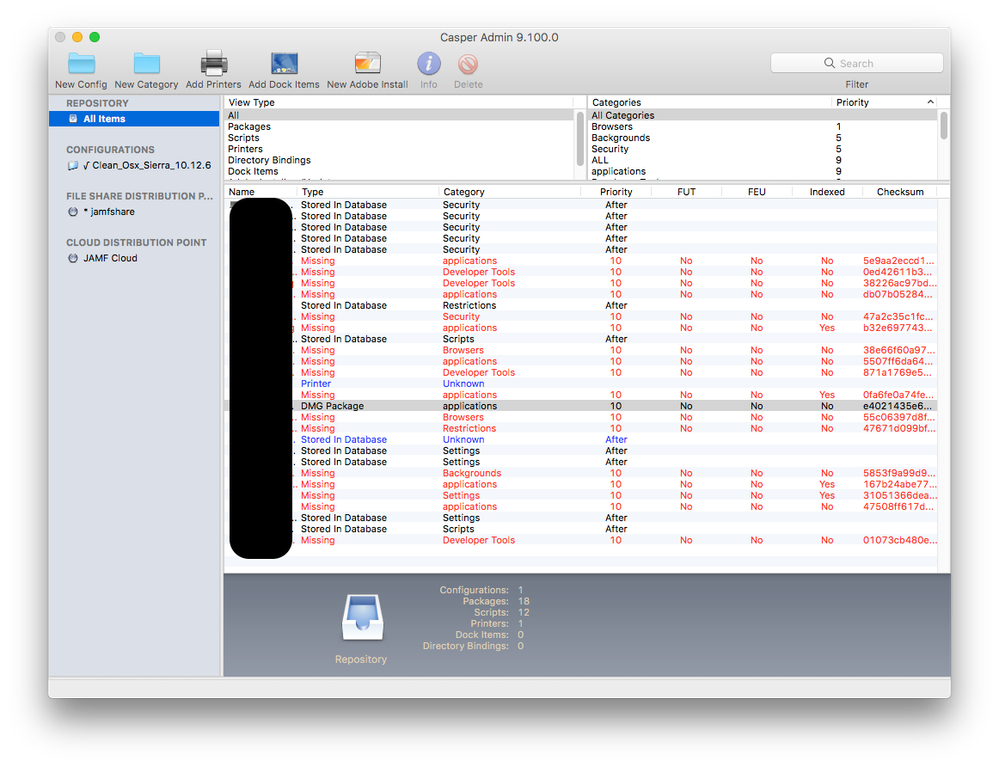Select the All Items repository icon
Viewport: 999px width, 767px height.
tap(73, 118)
